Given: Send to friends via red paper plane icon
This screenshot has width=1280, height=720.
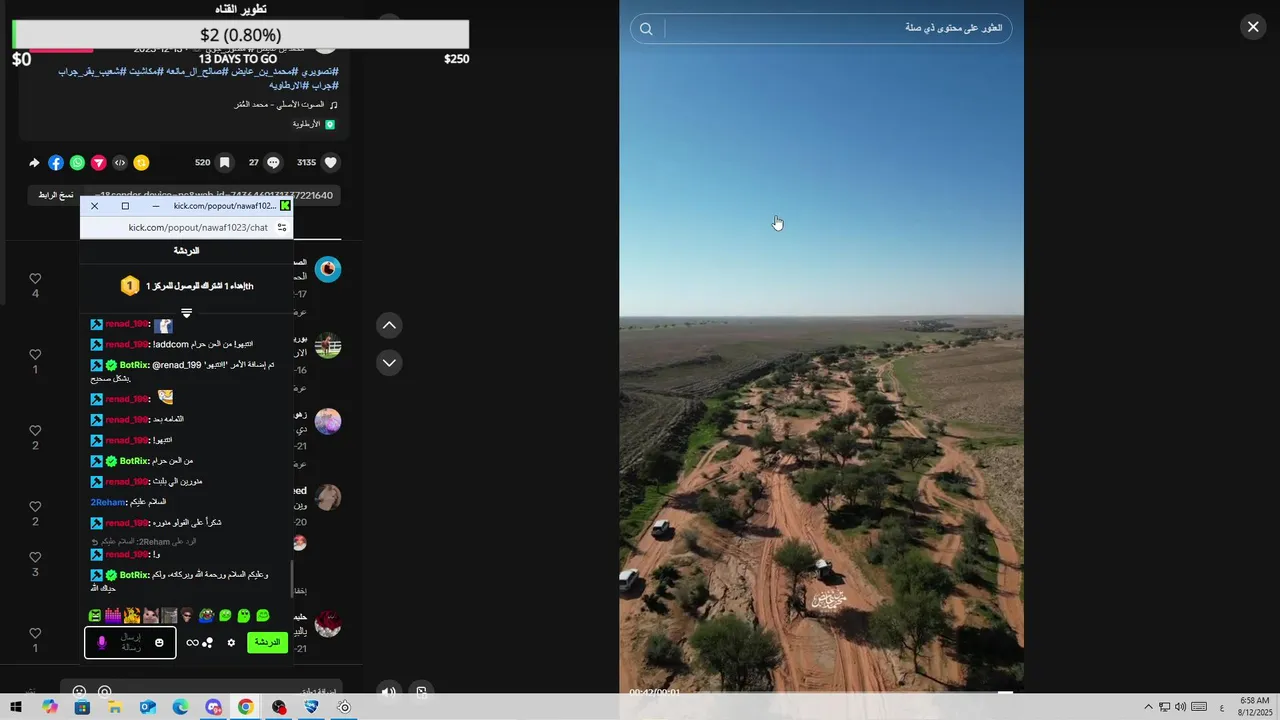Looking at the screenshot, I should pyautogui.click(x=99, y=162).
